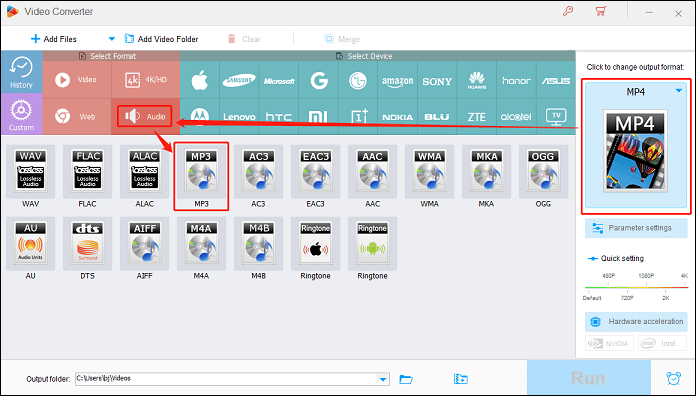Screen dimensions: 696x396
Task: Select the Alcatel device category
Action: 516,116
